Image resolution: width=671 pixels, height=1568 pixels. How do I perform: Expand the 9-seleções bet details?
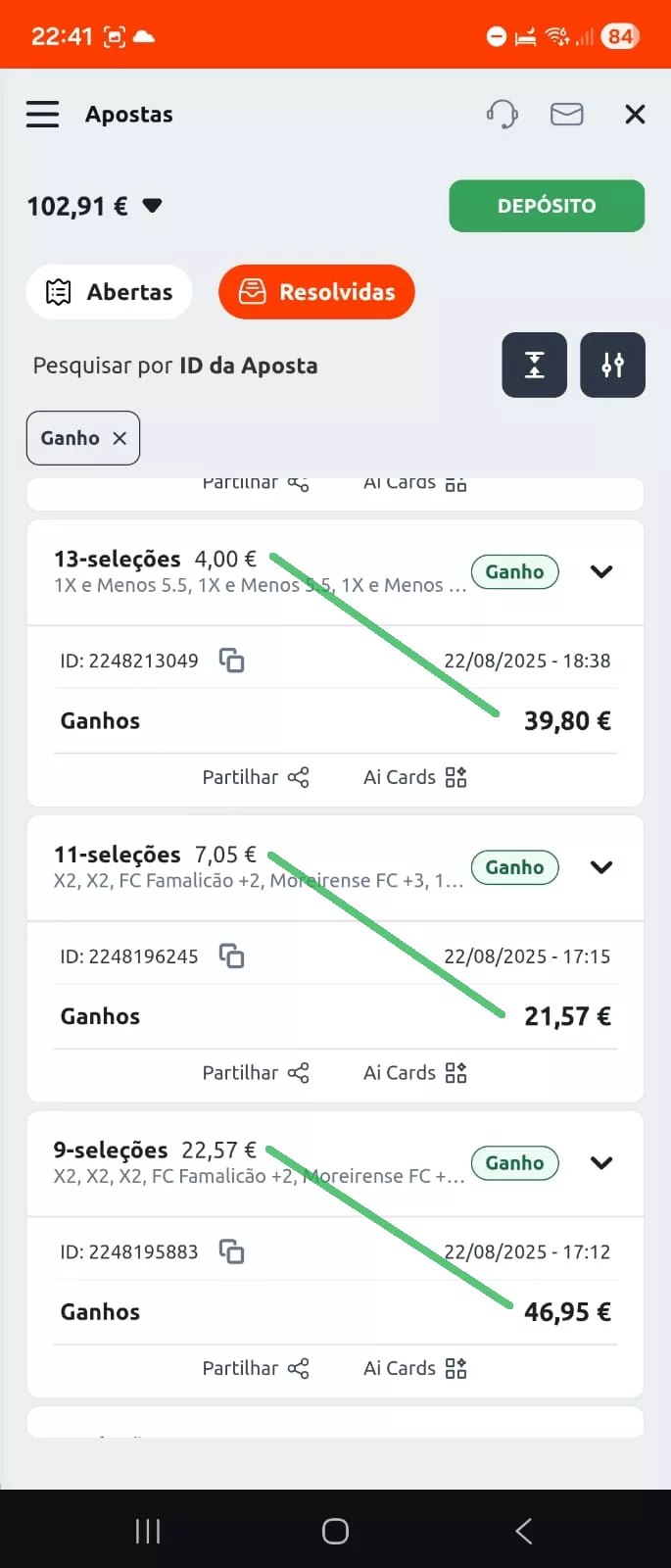601,1163
